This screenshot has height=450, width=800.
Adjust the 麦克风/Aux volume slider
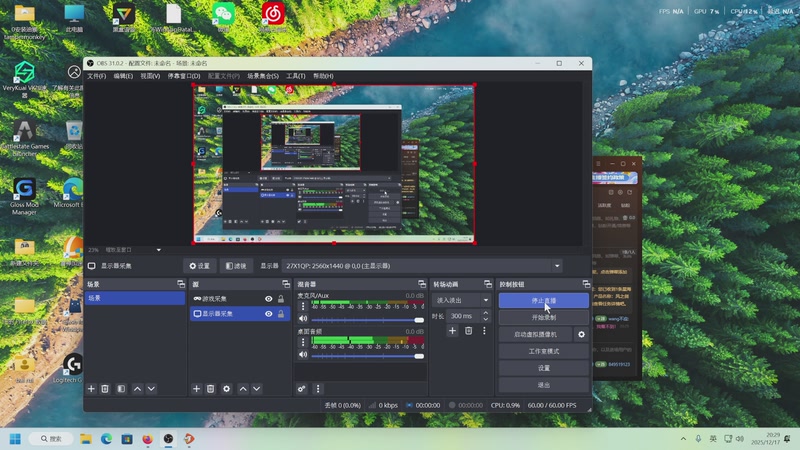click(x=367, y=320)
